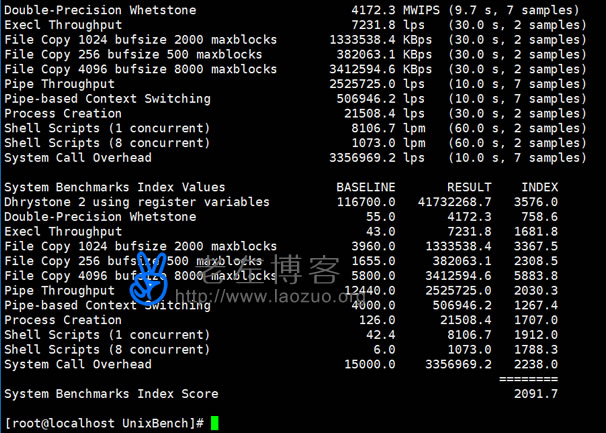
Task: Click the BASELINE column header
Action: tap(366, 187)
